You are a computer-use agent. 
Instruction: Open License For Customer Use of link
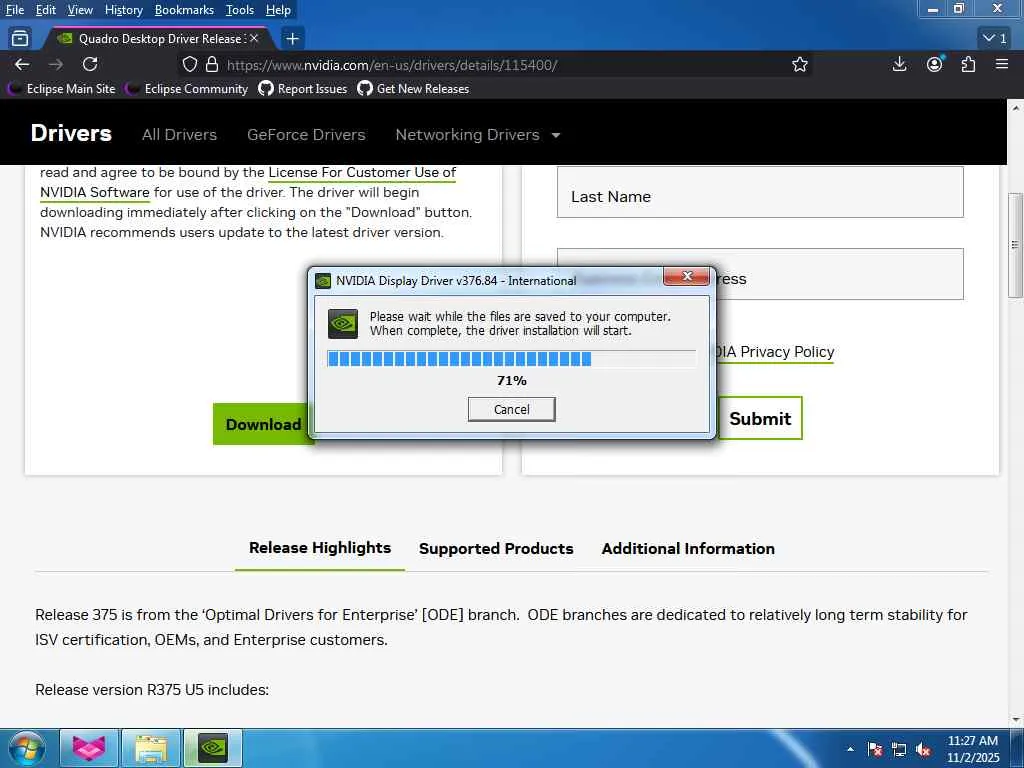pos(362,172)
